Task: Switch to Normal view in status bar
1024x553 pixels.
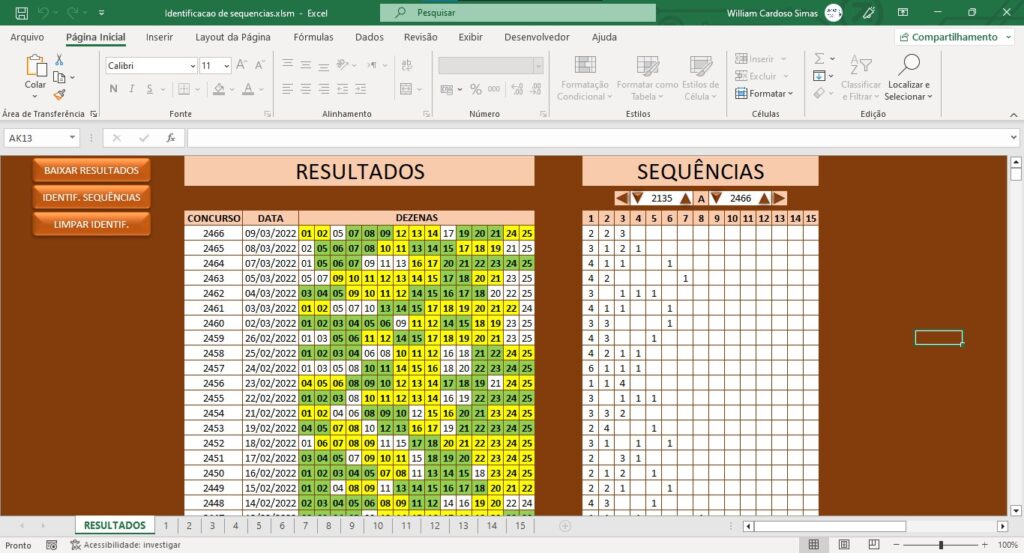Action: (x=814, y=545)
